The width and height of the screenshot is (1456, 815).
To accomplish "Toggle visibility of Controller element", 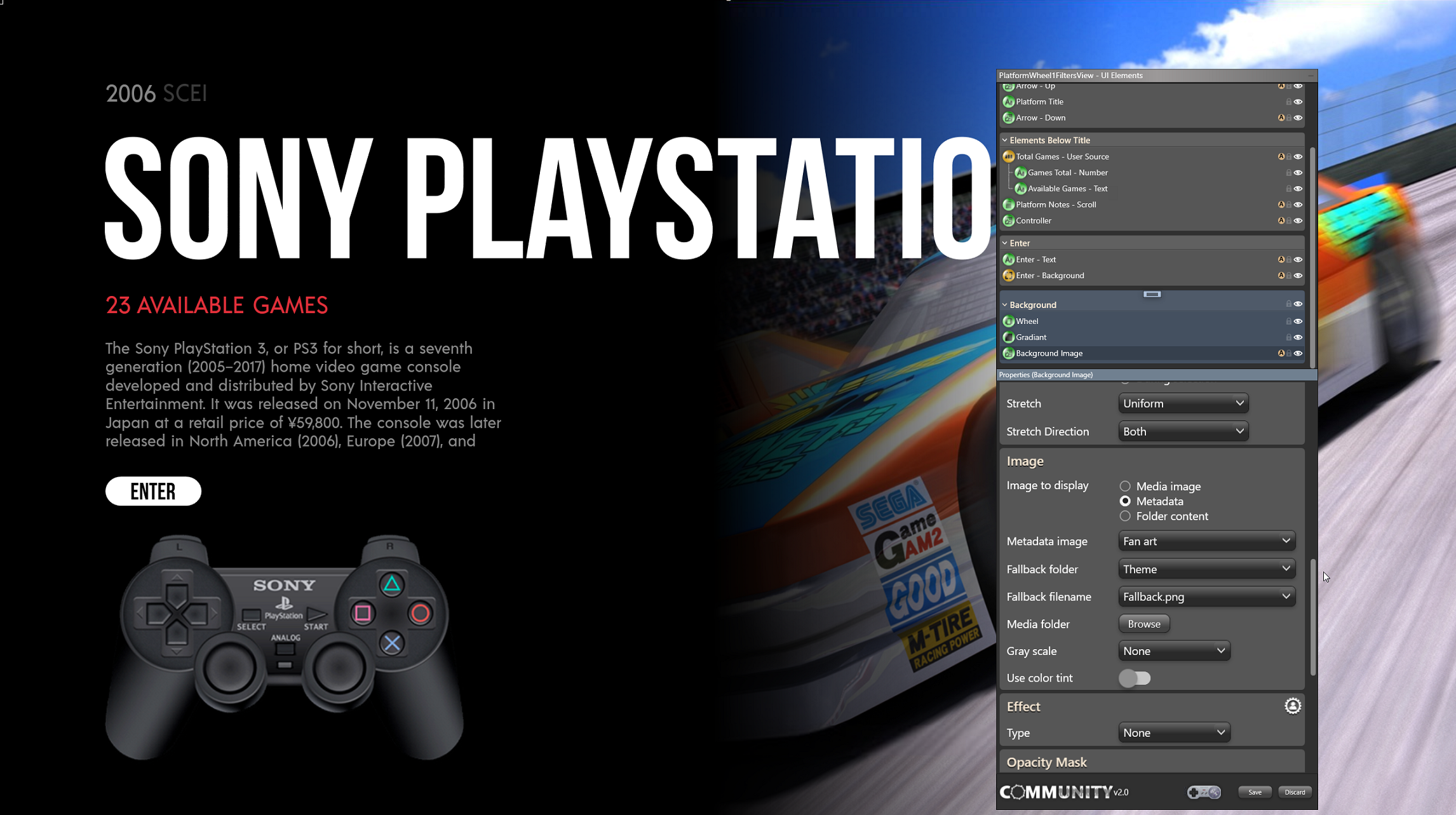I will 1298,221.
